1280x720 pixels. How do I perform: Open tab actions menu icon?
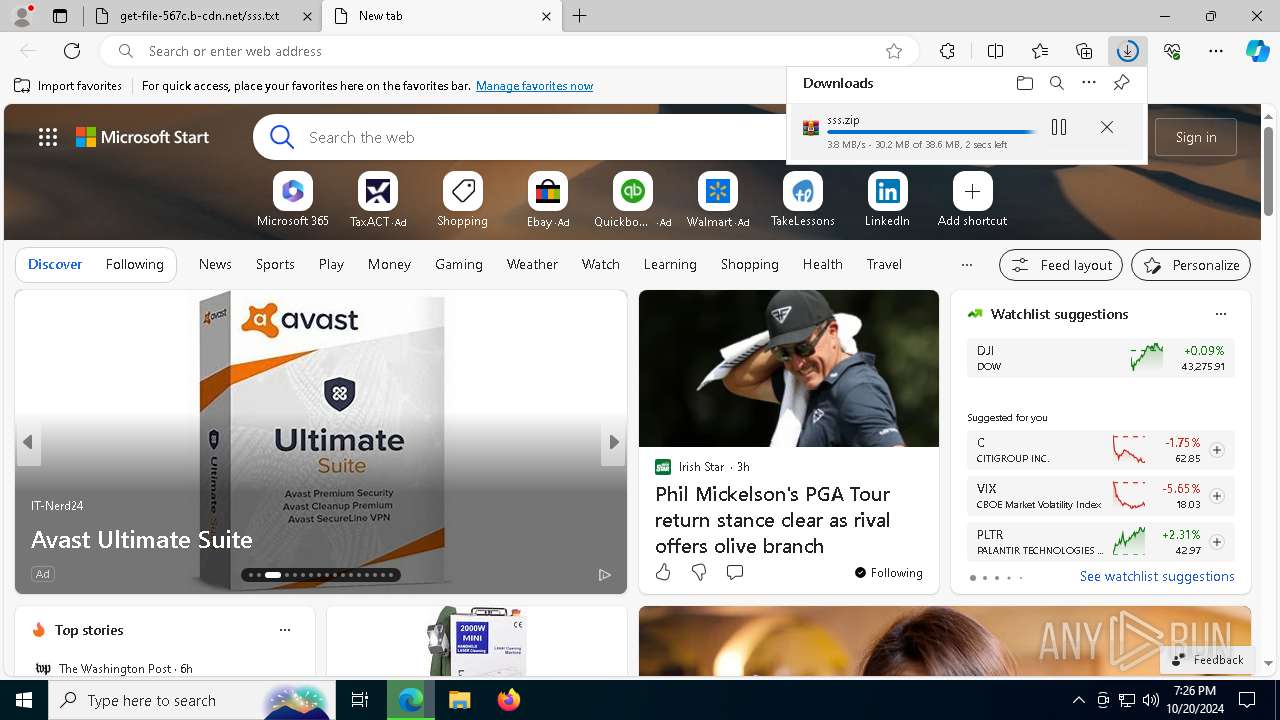[x=60, y=16]
